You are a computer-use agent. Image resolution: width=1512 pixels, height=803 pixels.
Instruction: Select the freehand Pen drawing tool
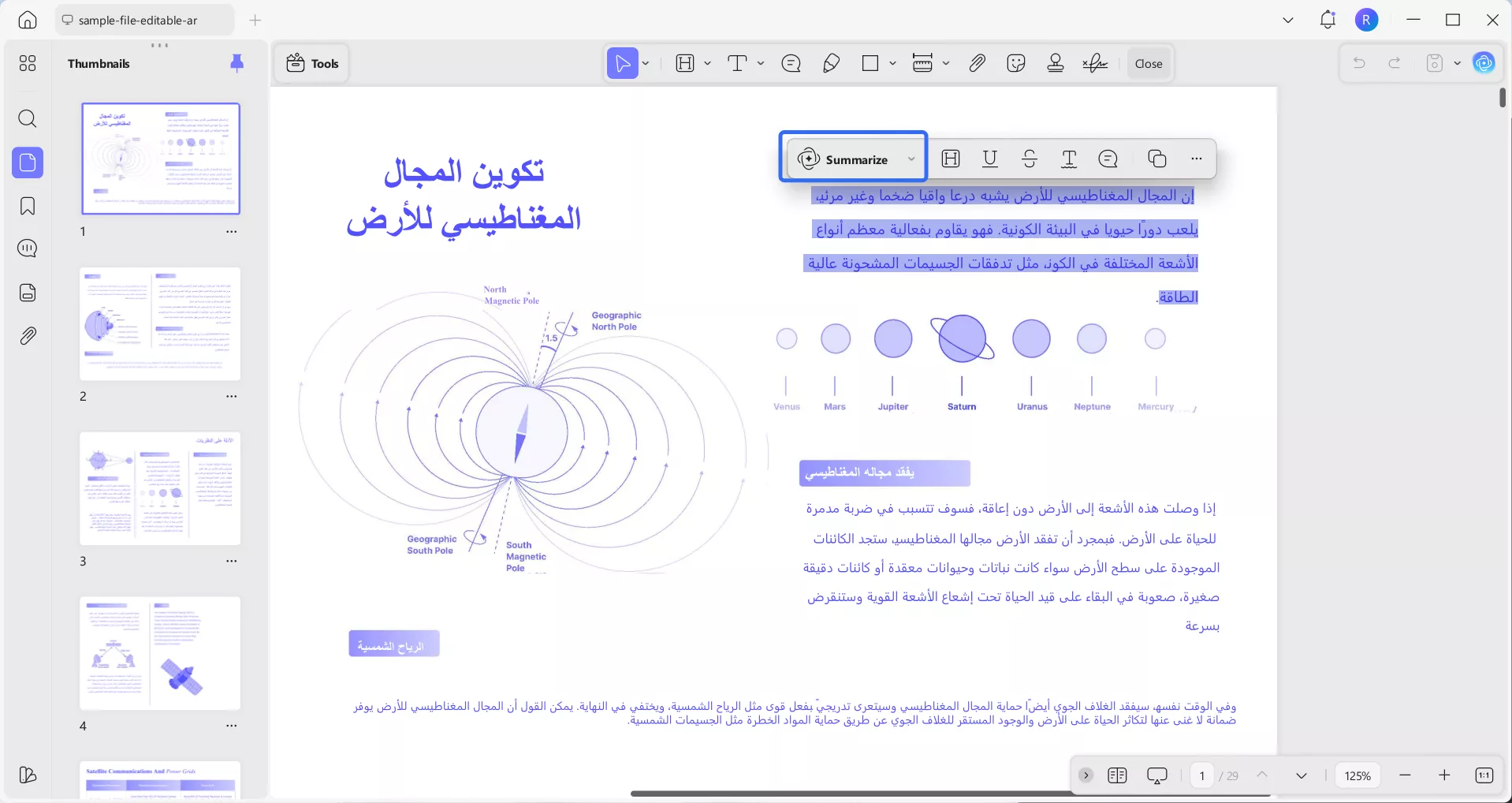(832, 63)
